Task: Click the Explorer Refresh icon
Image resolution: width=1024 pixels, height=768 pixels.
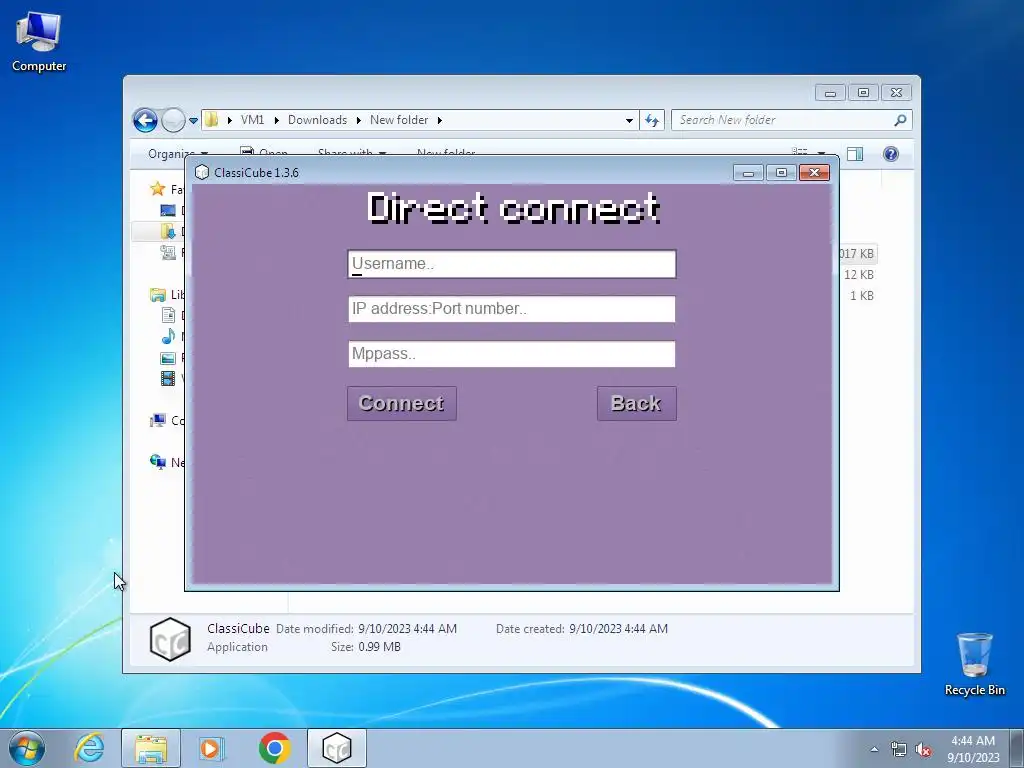Action: pos(652,120)
